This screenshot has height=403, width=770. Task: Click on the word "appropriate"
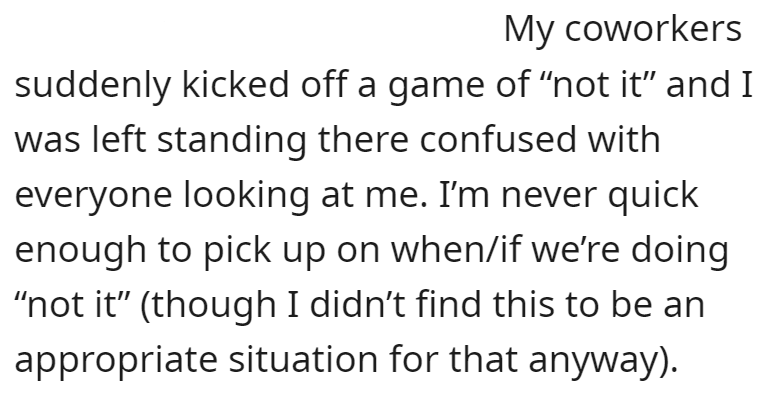[116, 362]
